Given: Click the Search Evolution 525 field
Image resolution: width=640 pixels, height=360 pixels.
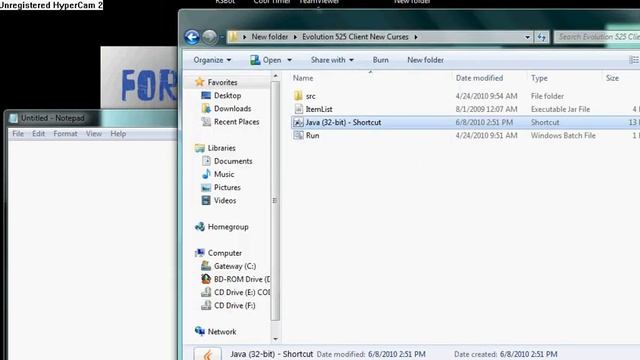Looking at the screenshot, I should (597, 37).
